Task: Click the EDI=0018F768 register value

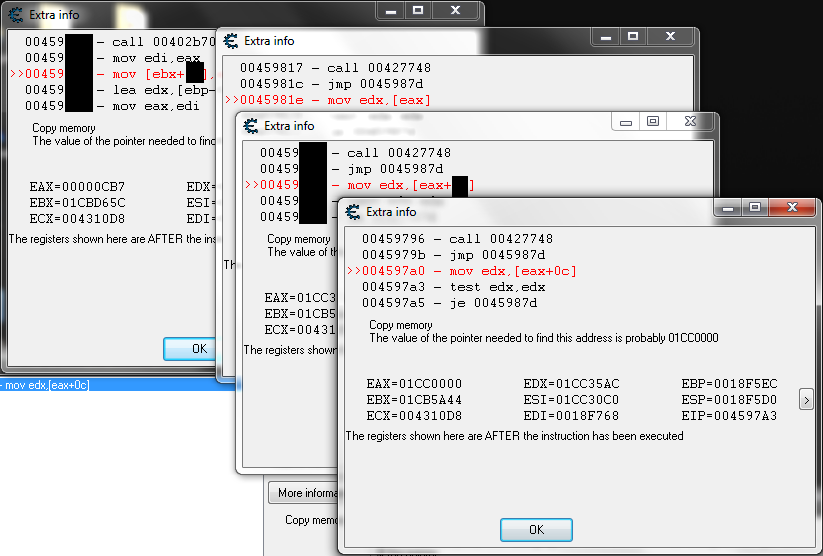Action: click(x=571, y=416)
